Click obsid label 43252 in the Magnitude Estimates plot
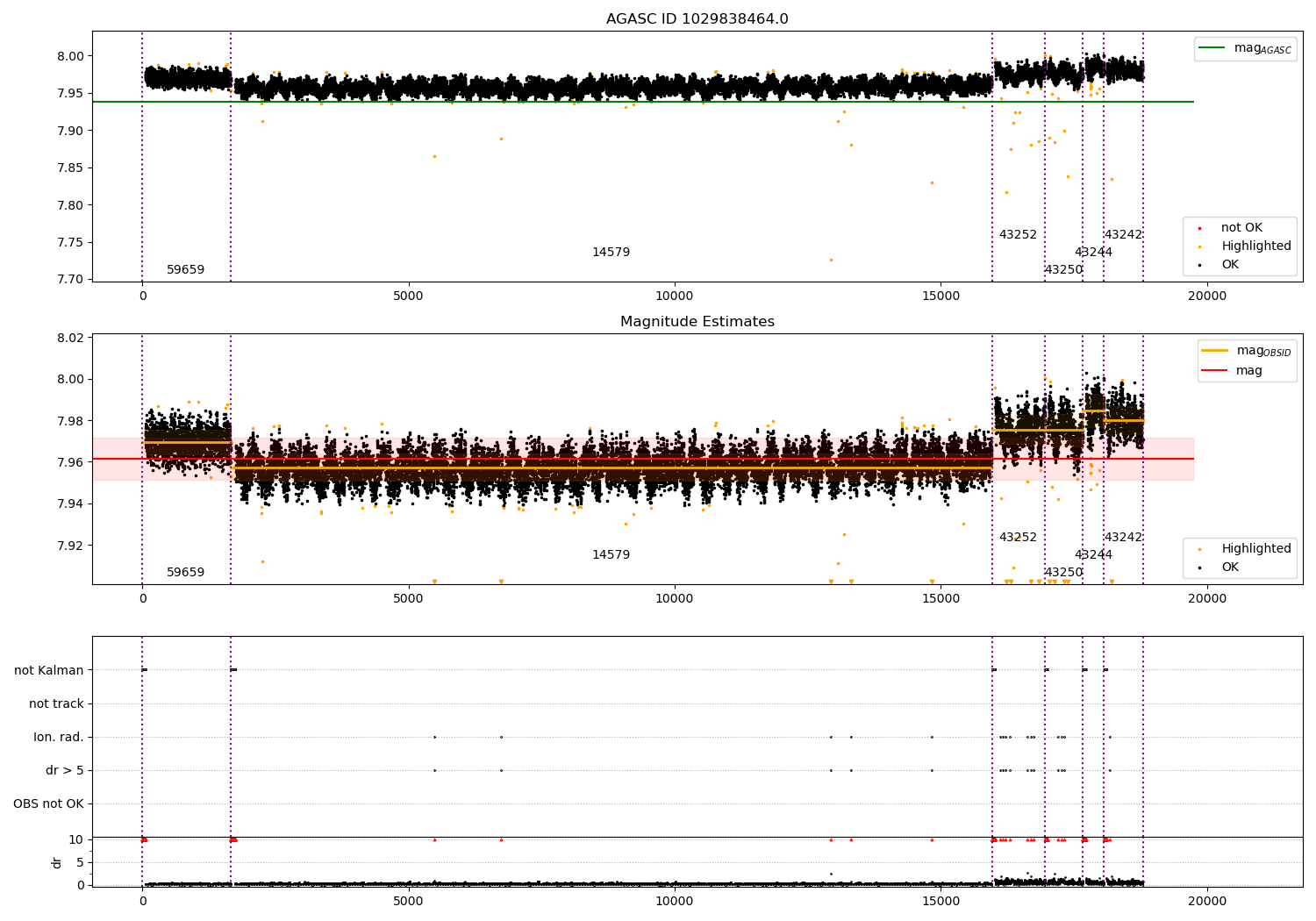1316x921 pixels. 1018,538
